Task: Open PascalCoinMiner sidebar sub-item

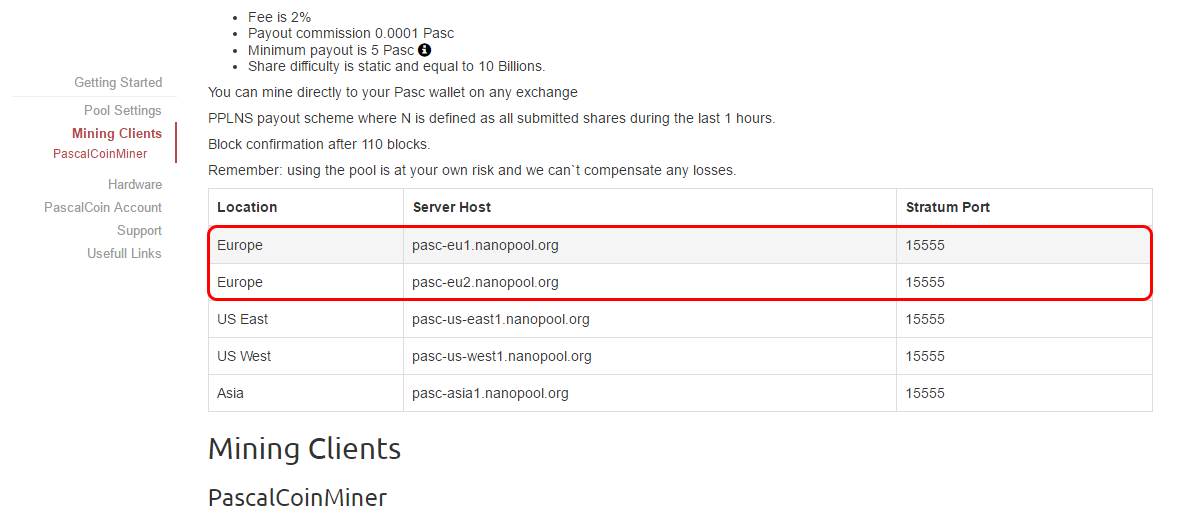Action: 100,154
